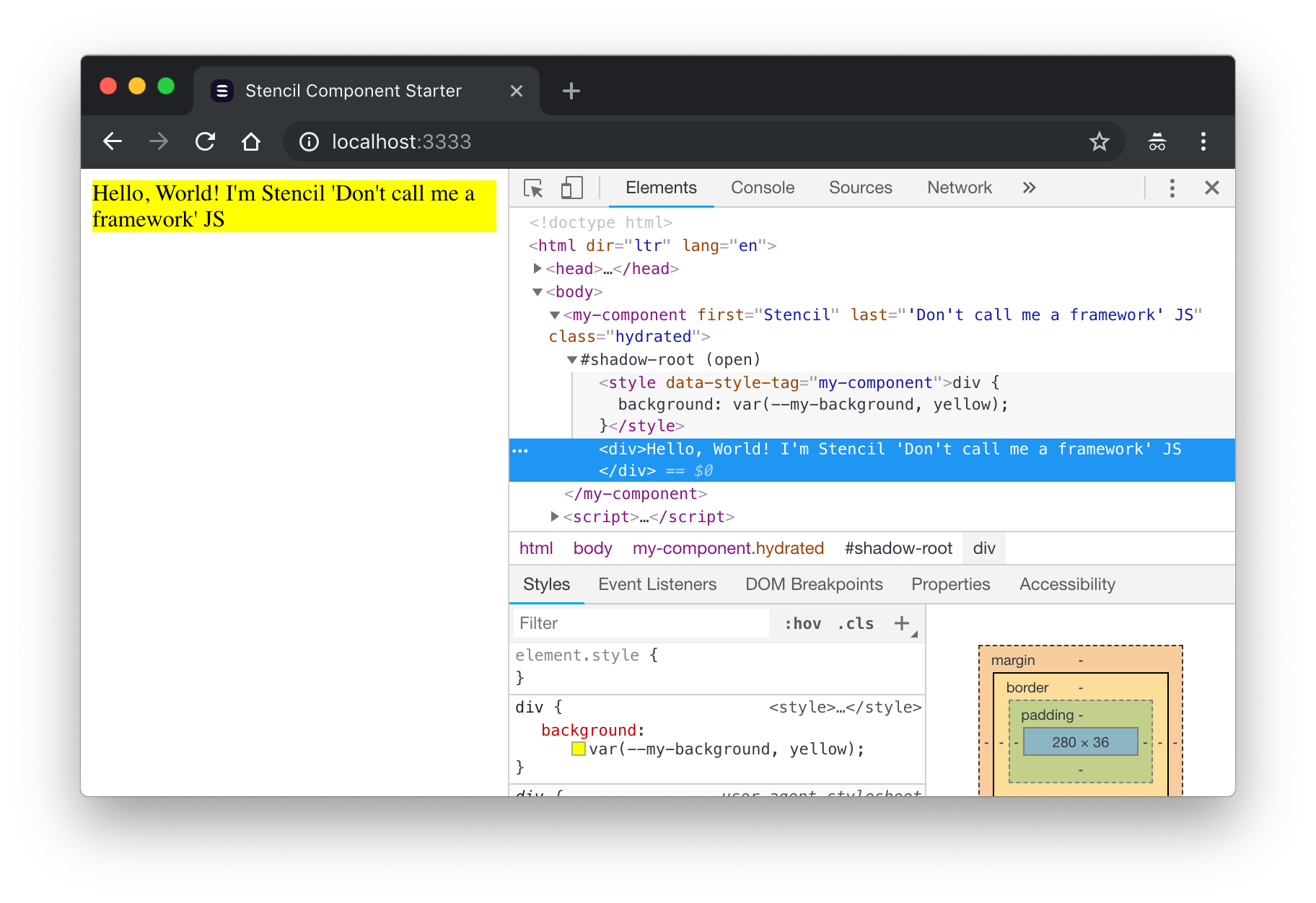Open the Sources panel
The image size is (1316, 903).
(861, 188)
